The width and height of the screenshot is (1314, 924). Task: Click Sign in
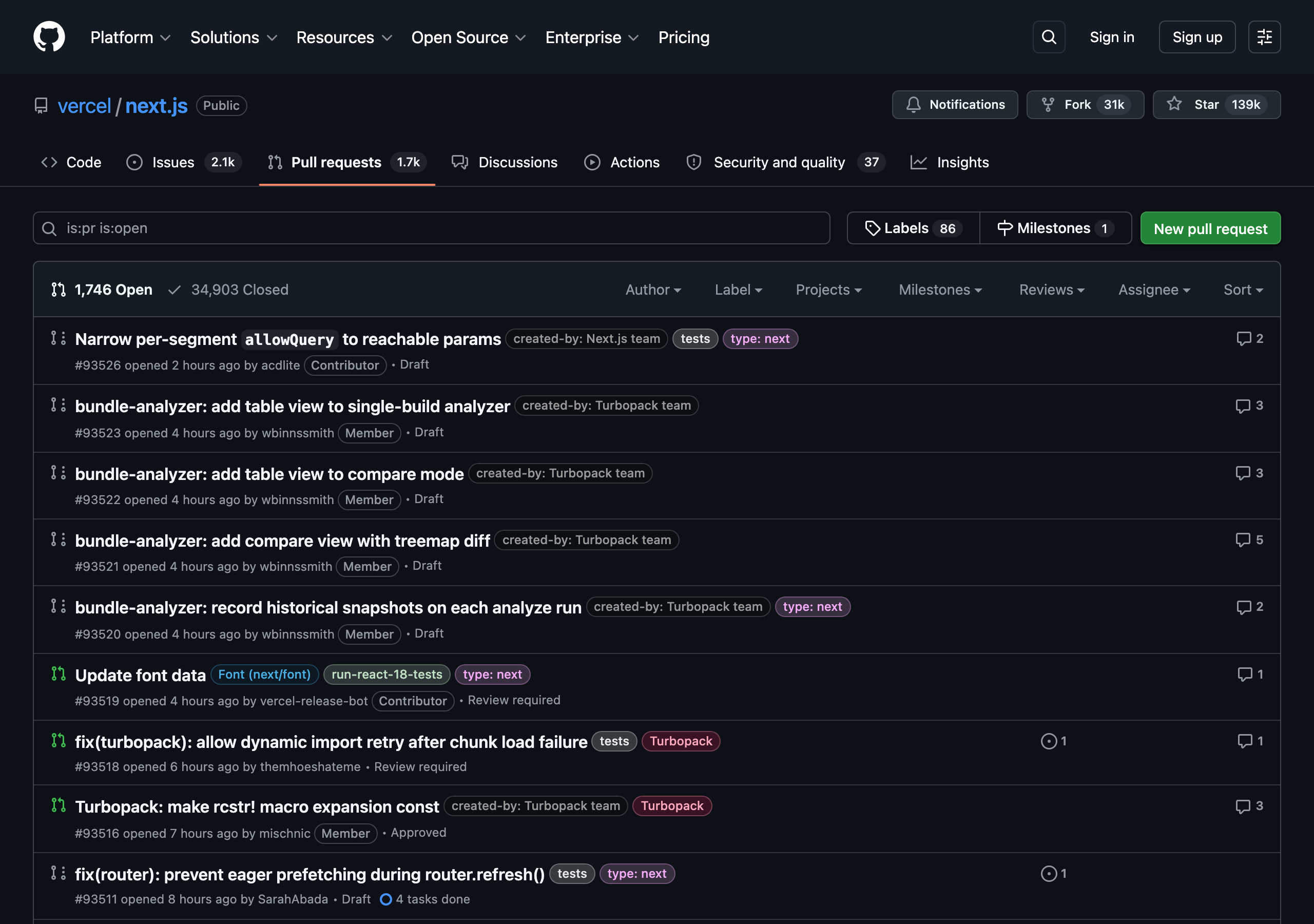(1111, 37)
